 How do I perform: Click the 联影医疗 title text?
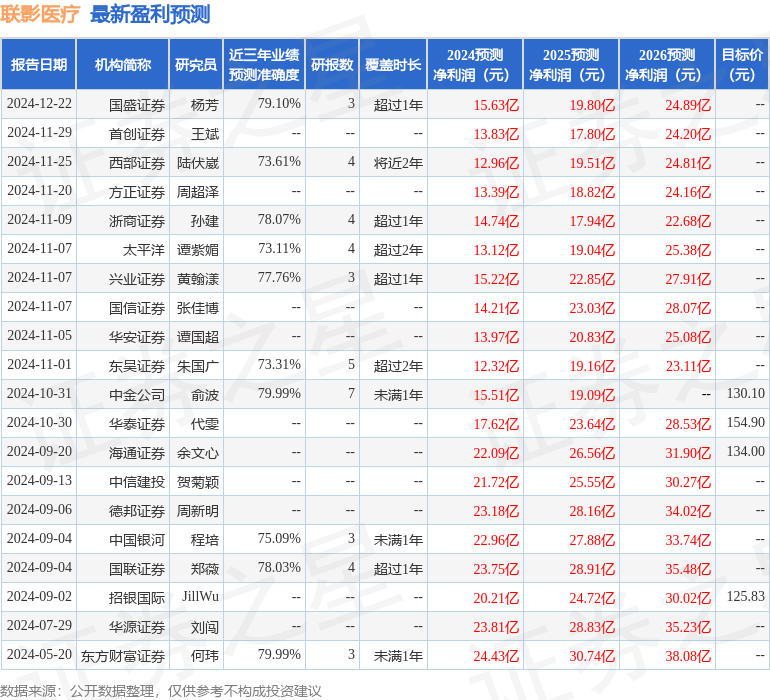(x=40, y=14)
